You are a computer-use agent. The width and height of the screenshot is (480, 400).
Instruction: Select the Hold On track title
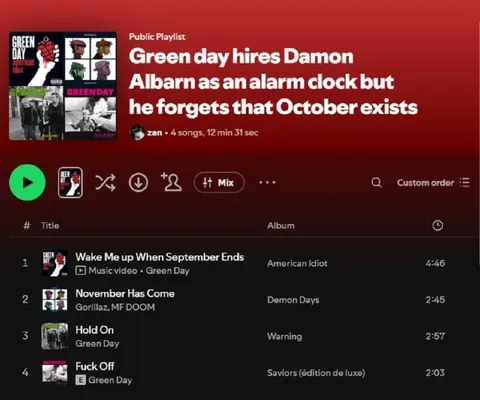[x=95, y=330]
